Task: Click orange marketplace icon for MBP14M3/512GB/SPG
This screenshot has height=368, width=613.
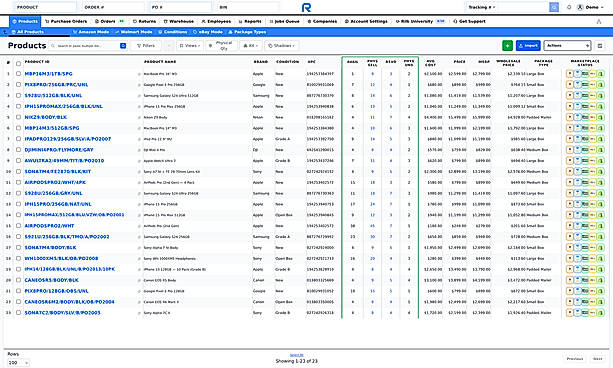Action: pyautogui.click(x=569, y=128)
